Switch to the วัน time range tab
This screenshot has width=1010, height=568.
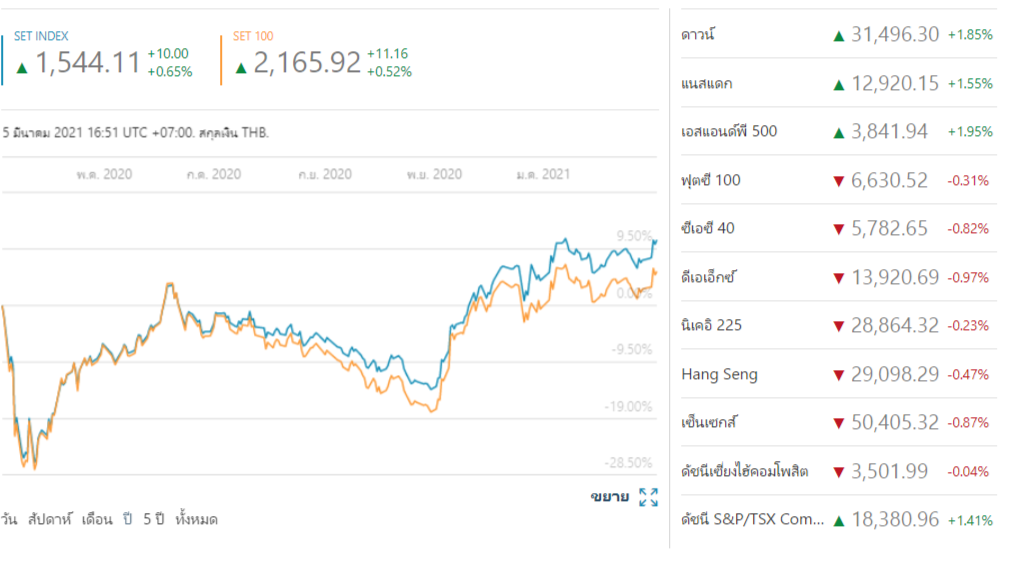[x=9, y=520]
